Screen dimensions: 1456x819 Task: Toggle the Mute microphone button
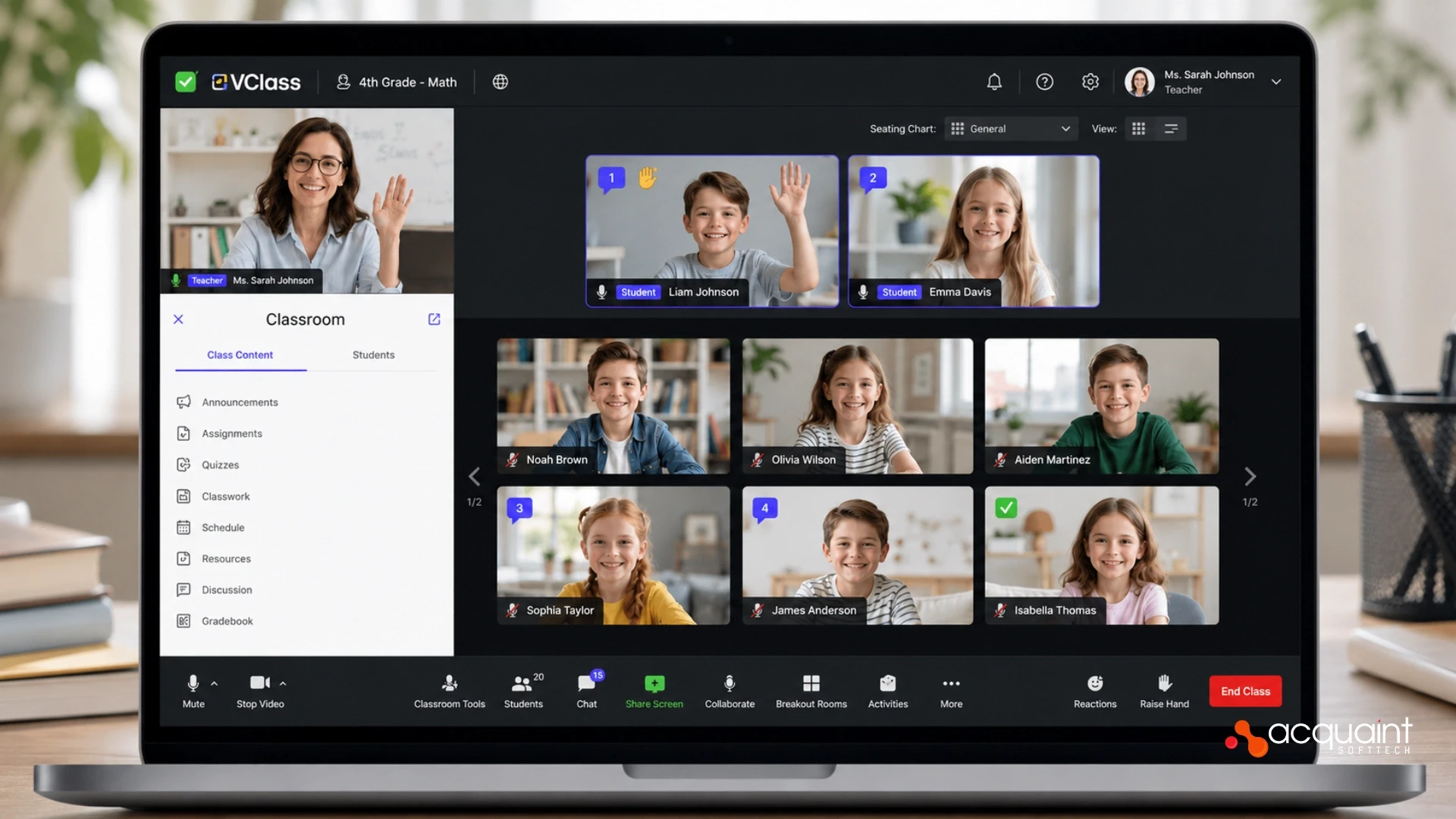click(x=193, y=691)
